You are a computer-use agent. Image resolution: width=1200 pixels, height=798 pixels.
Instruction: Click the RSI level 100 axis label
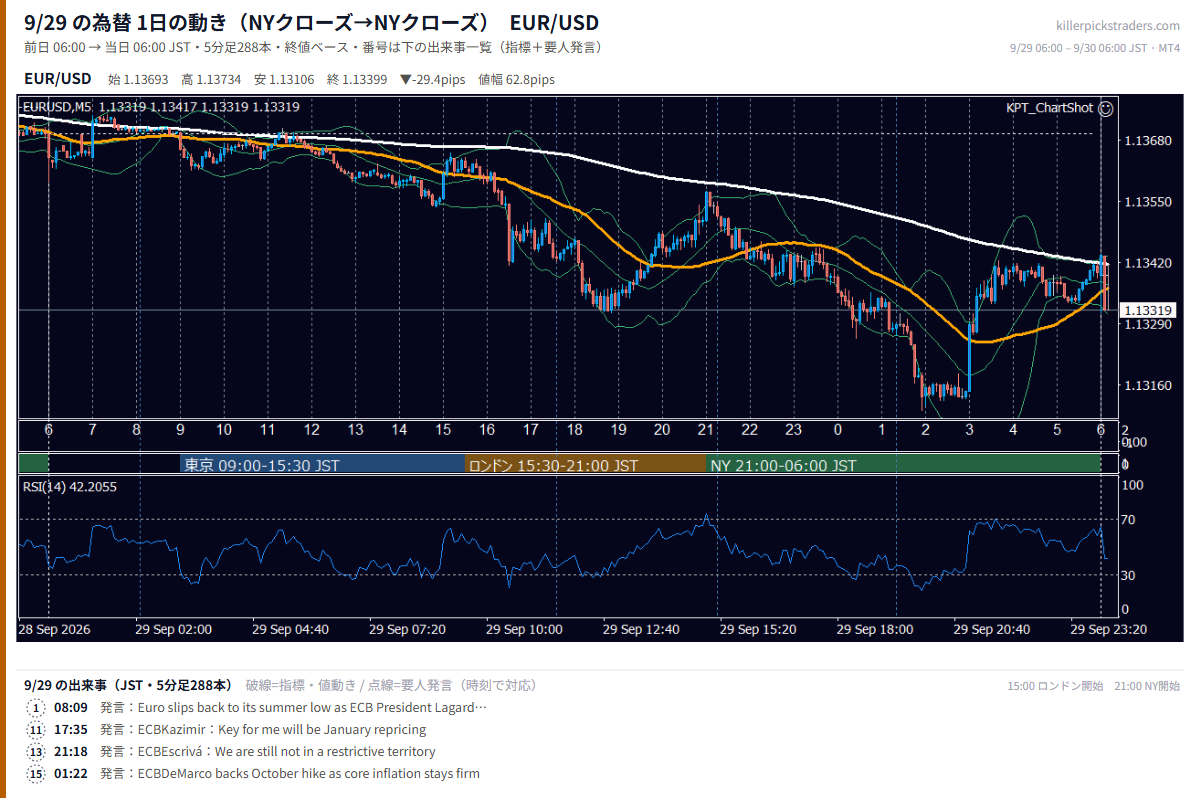pos(1132,485)
